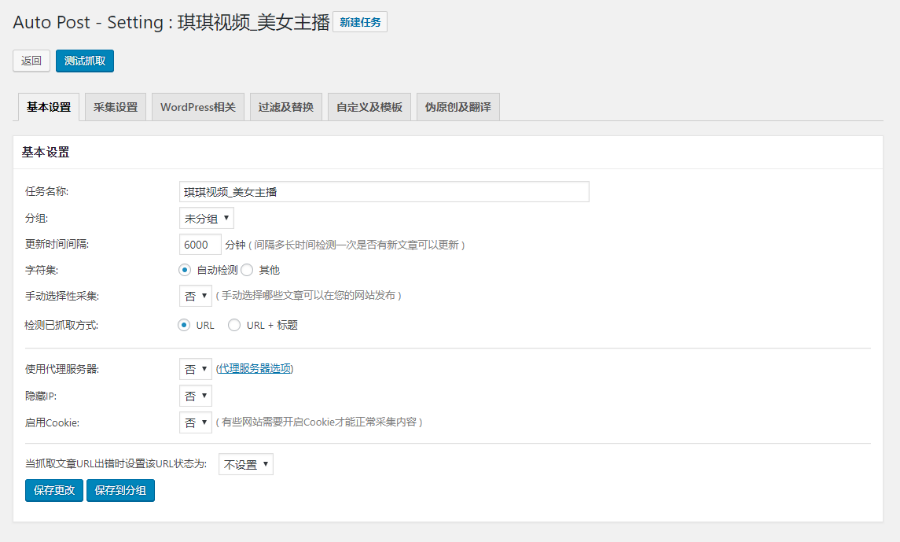
Task: Click the 返回 button
Action: click(x=32, y=61)
